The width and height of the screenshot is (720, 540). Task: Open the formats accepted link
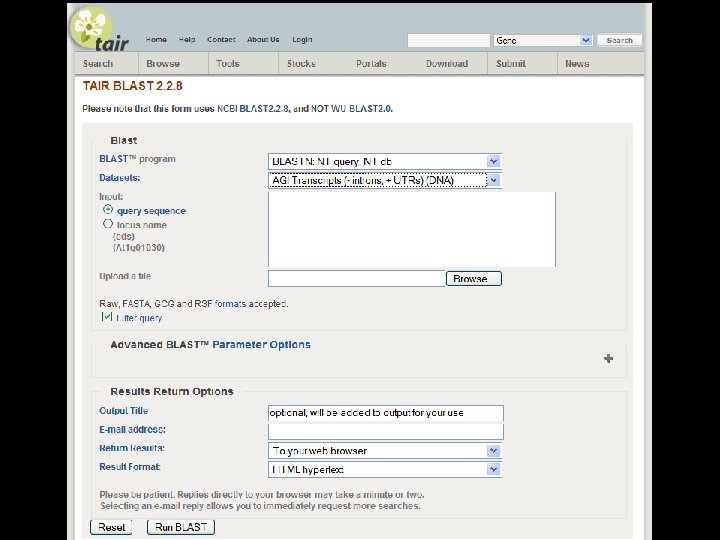231,304
